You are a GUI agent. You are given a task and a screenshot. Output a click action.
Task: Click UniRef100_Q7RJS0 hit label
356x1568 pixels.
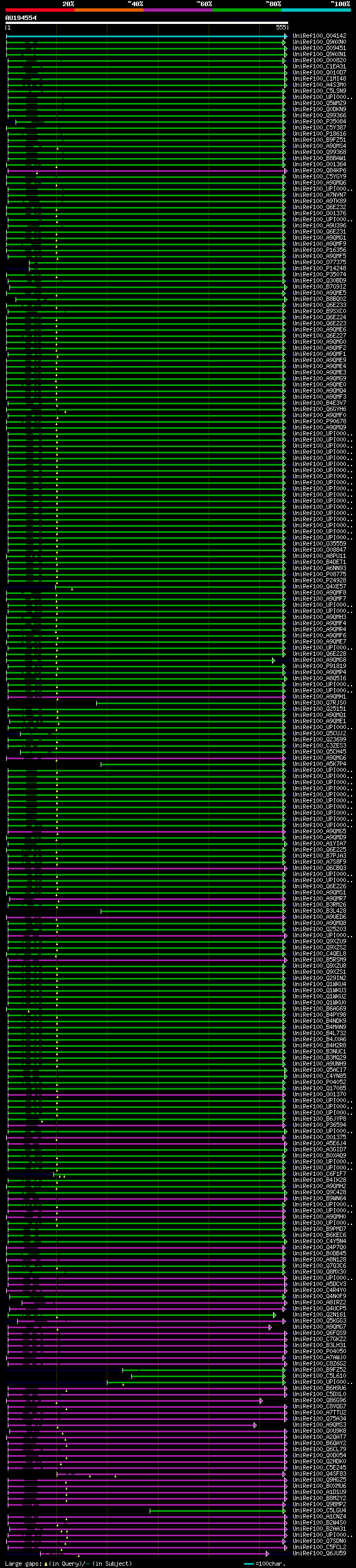click(x=319, y=703)
